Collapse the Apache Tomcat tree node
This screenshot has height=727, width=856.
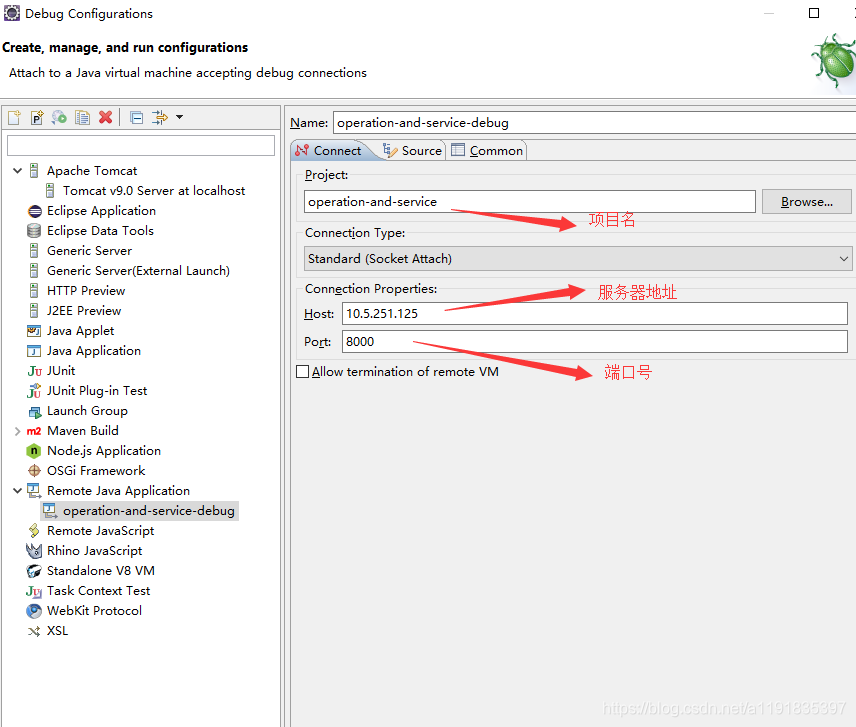pos(17,171)
